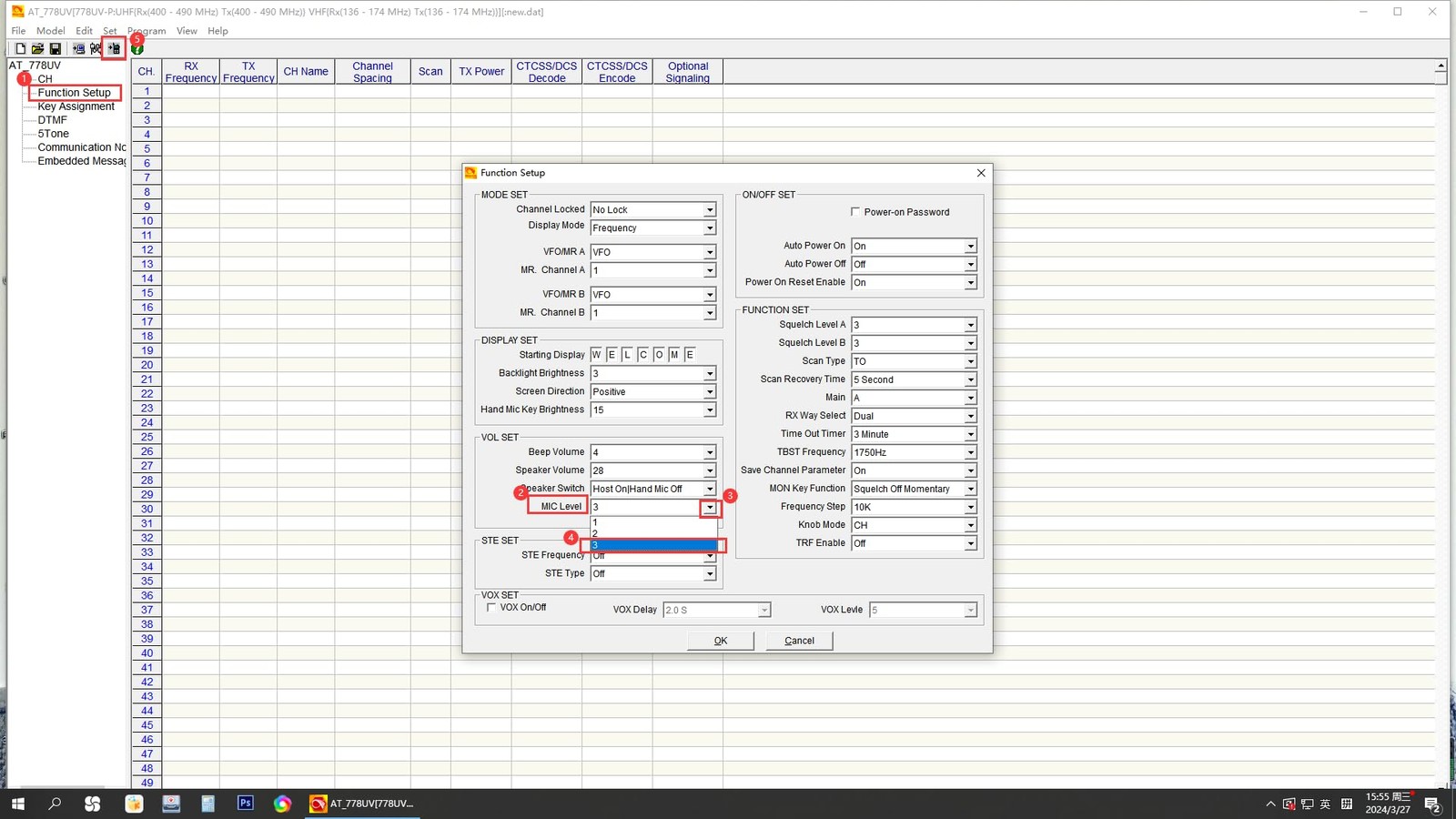
Task: Open the Scan Type dropdown
Action: (x=970, y=362)
